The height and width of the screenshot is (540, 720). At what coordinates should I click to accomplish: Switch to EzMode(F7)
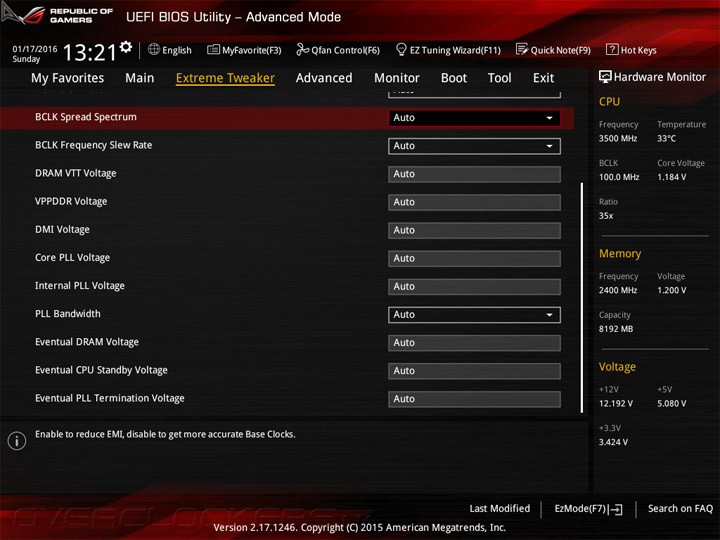click(x=589, y=509)
